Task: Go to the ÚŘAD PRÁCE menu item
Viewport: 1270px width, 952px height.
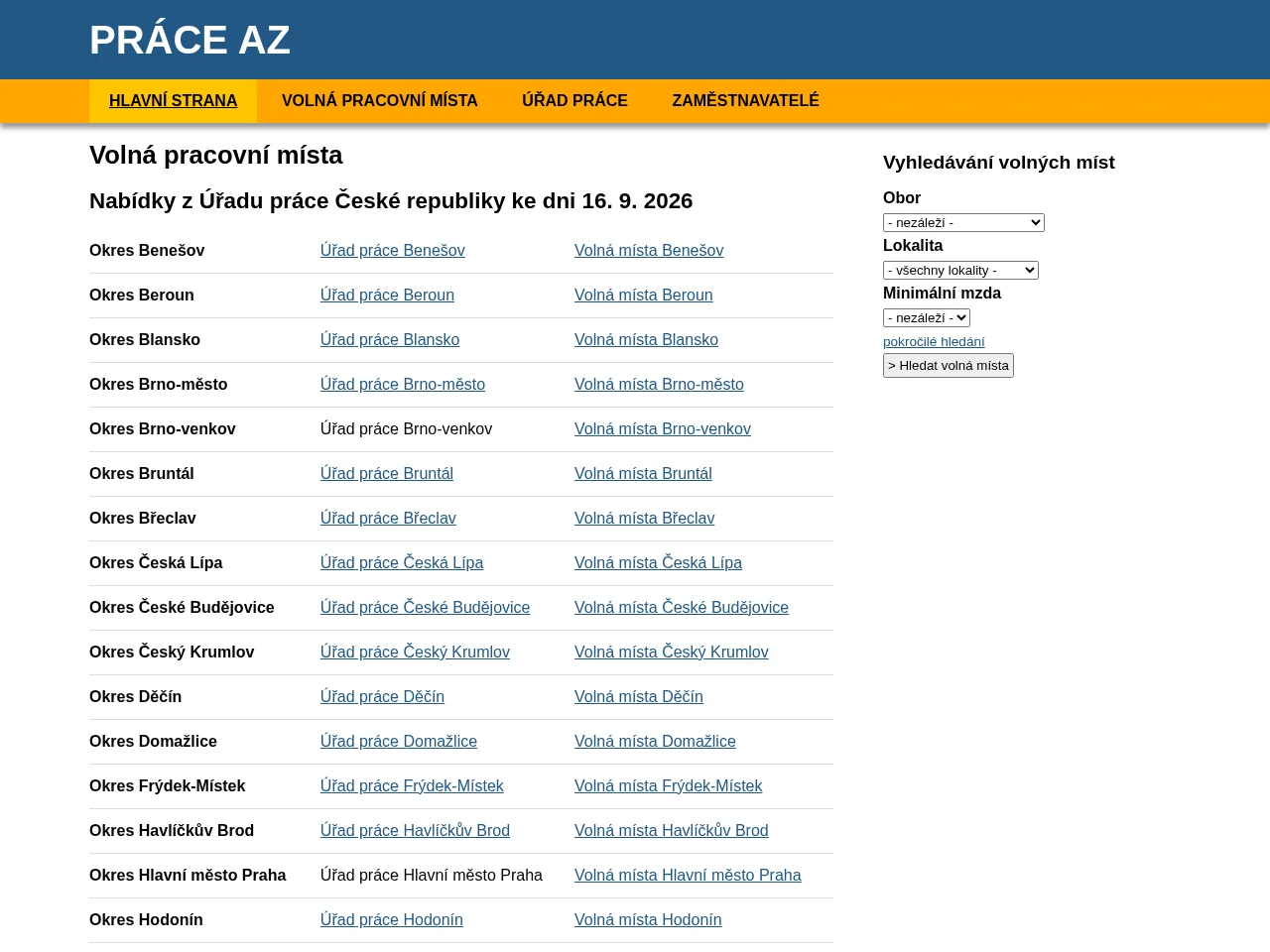Action: (x=574, y=101)
